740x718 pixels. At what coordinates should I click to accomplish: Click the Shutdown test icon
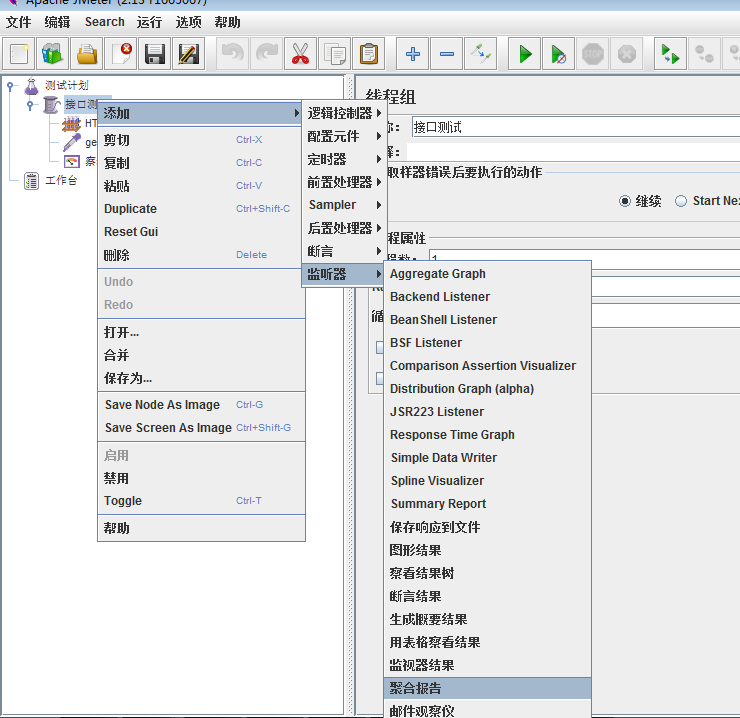click(627, 54)
